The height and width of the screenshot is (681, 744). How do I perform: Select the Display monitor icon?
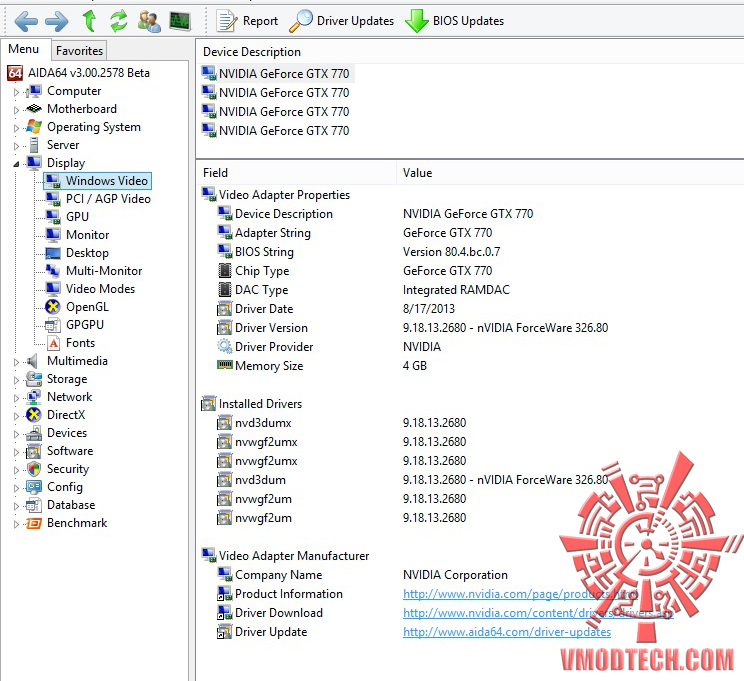coord(34,163)
